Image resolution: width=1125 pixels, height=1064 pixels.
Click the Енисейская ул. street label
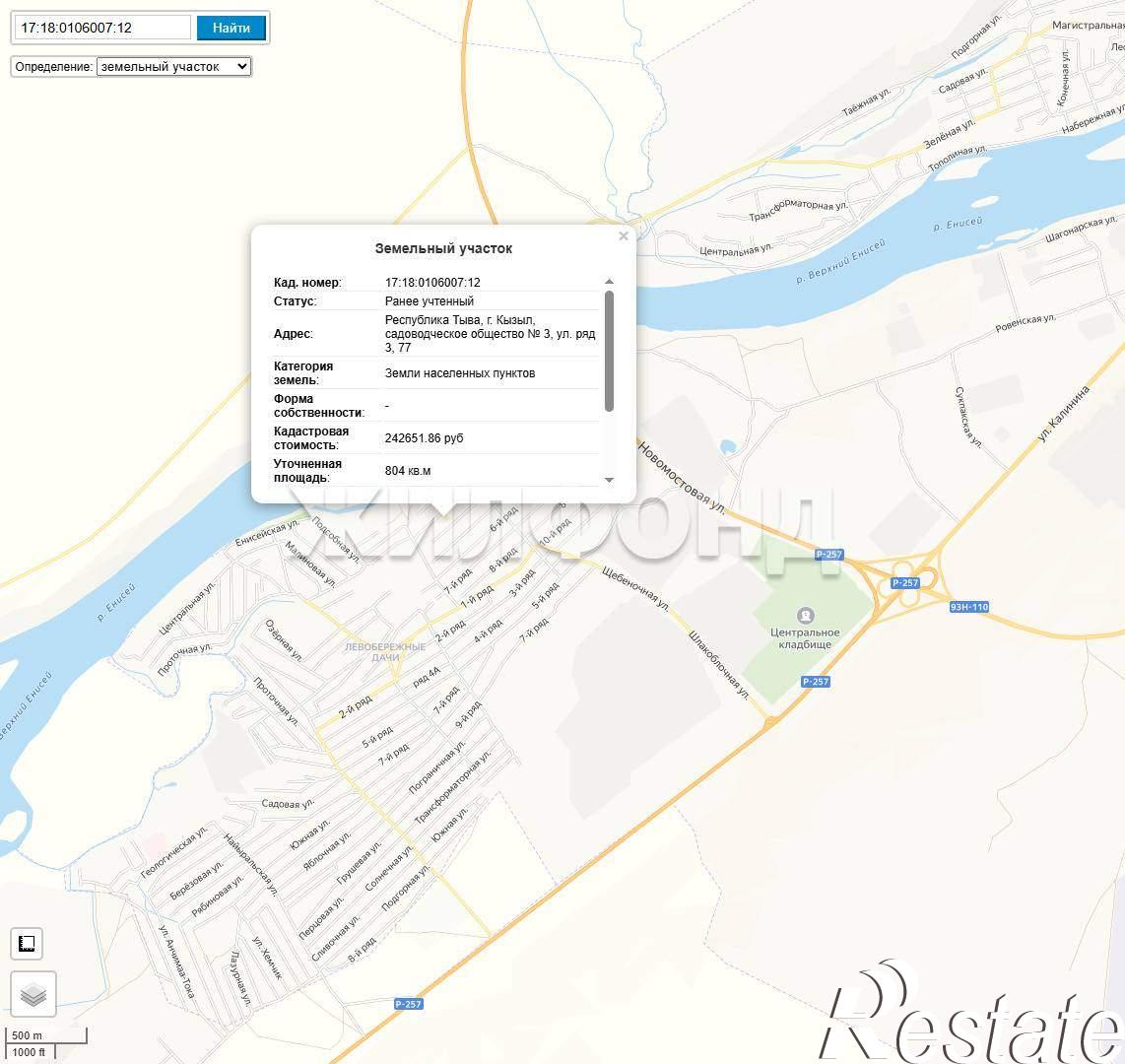click(x=267, y=533)
